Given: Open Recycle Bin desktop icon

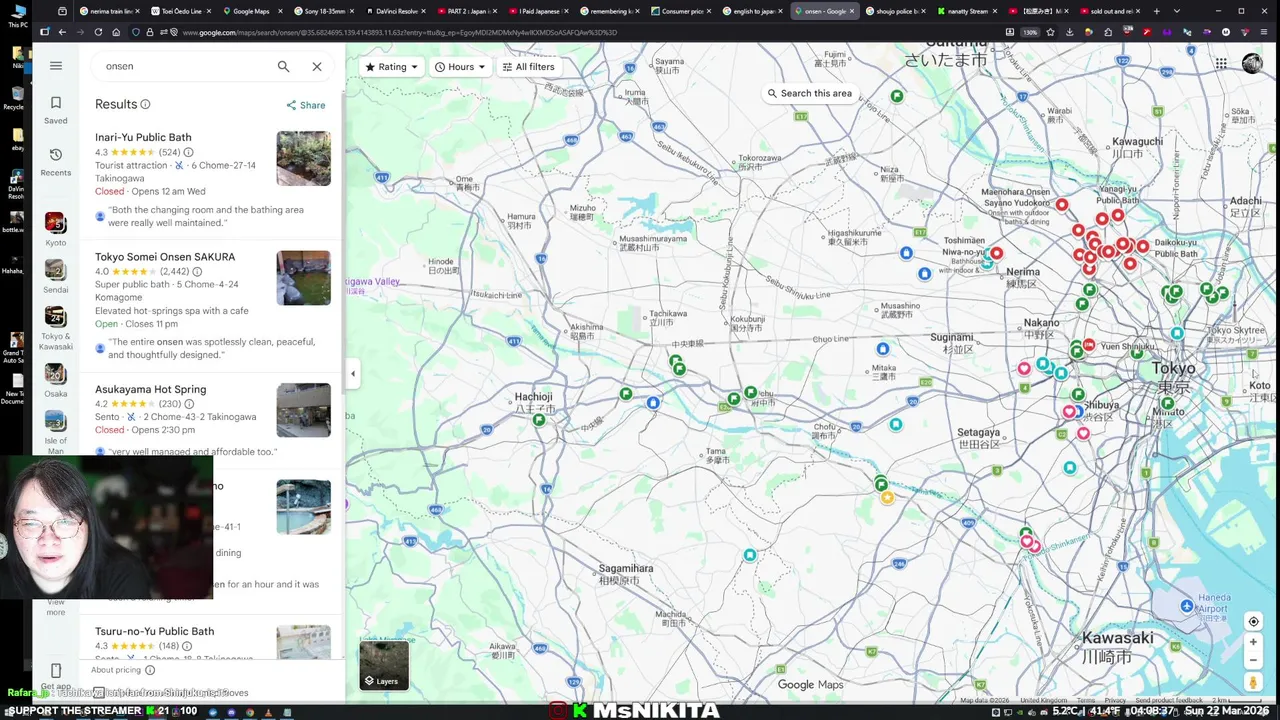Looking at the screenshot, I should (17, 98).
